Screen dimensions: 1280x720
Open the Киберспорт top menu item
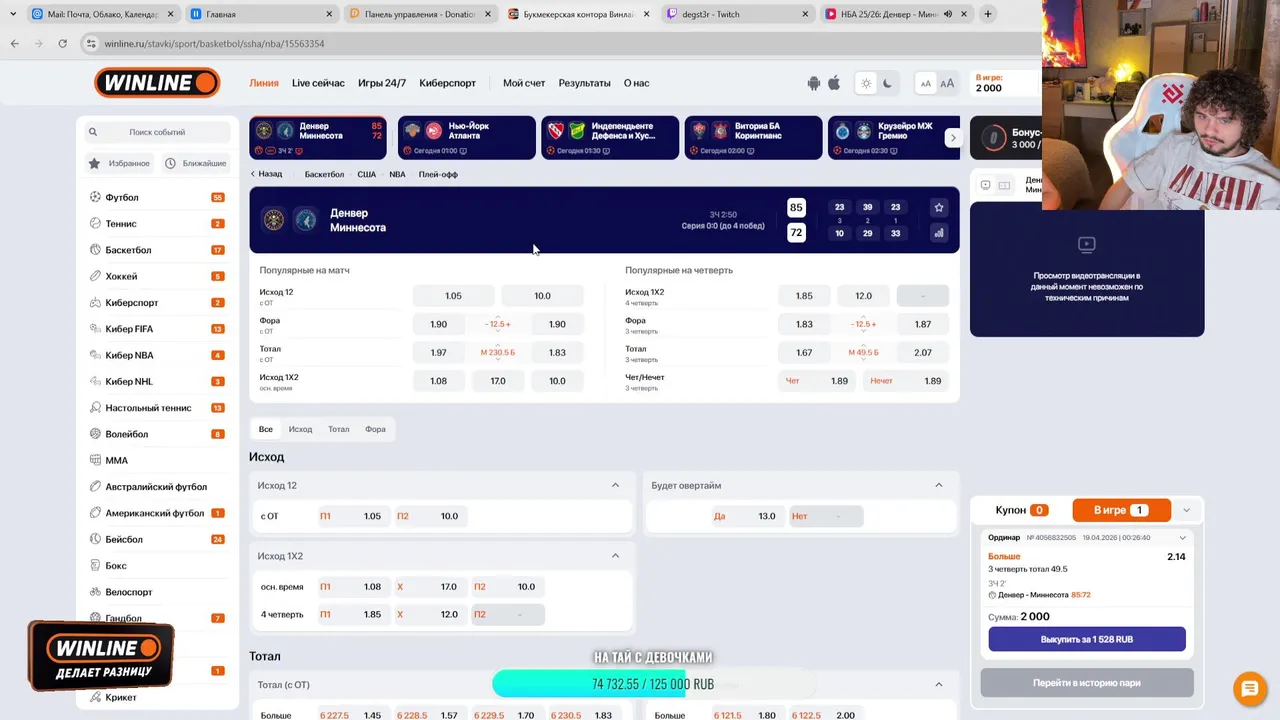447,83
